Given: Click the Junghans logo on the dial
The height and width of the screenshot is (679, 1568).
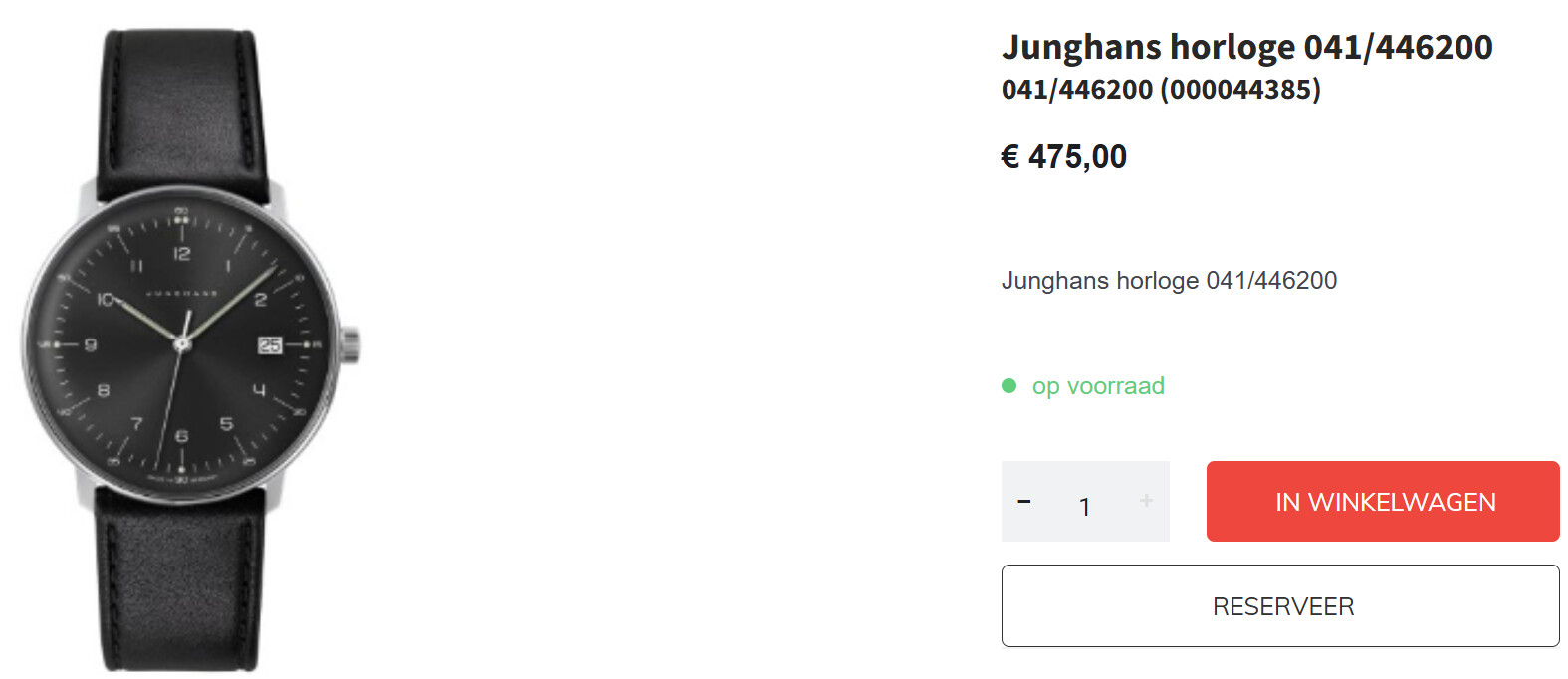Looking at the screenshot, I should point(182,295).
